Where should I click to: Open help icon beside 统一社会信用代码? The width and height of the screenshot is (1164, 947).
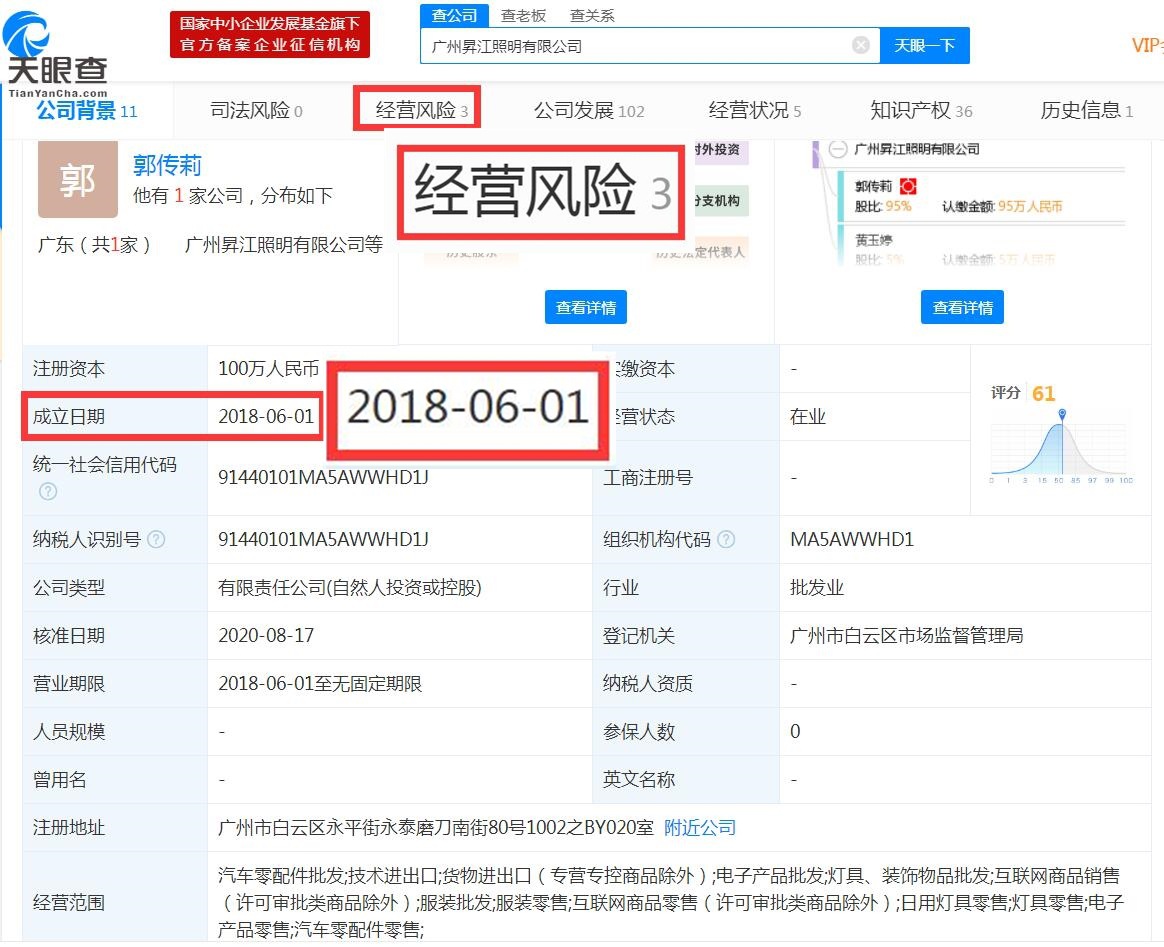pos(47,492)
